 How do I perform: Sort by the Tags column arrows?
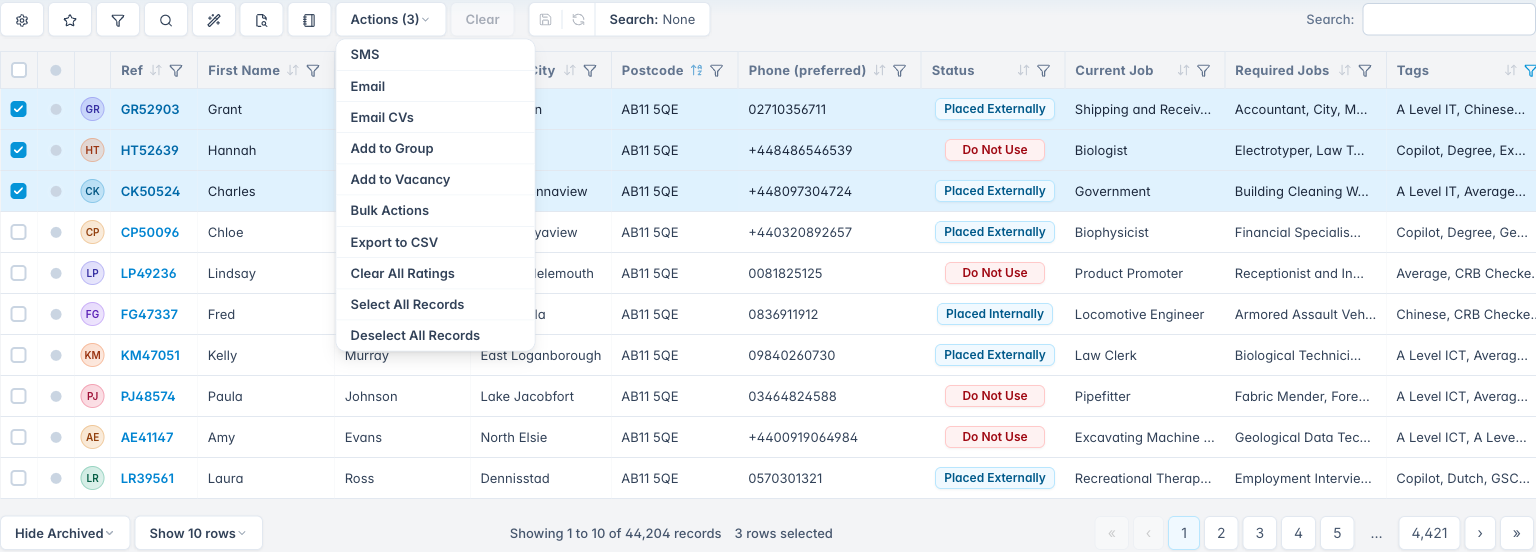(x=1511, y=71)
